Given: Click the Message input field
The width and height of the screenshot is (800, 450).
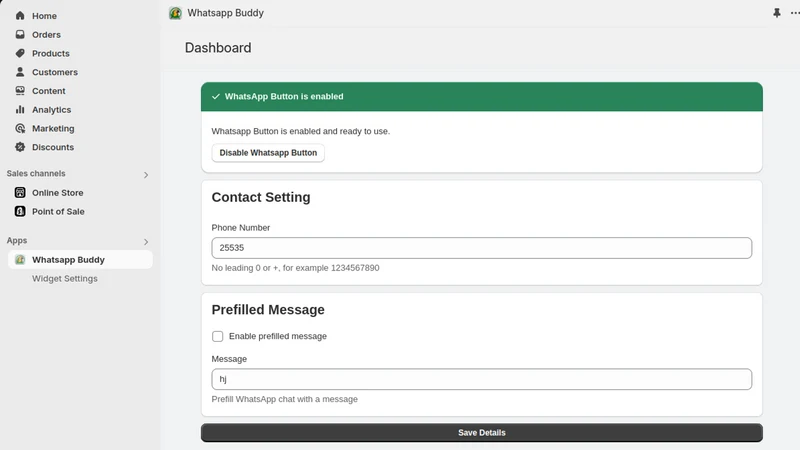Looking at the screenshot, I should 482,379.
